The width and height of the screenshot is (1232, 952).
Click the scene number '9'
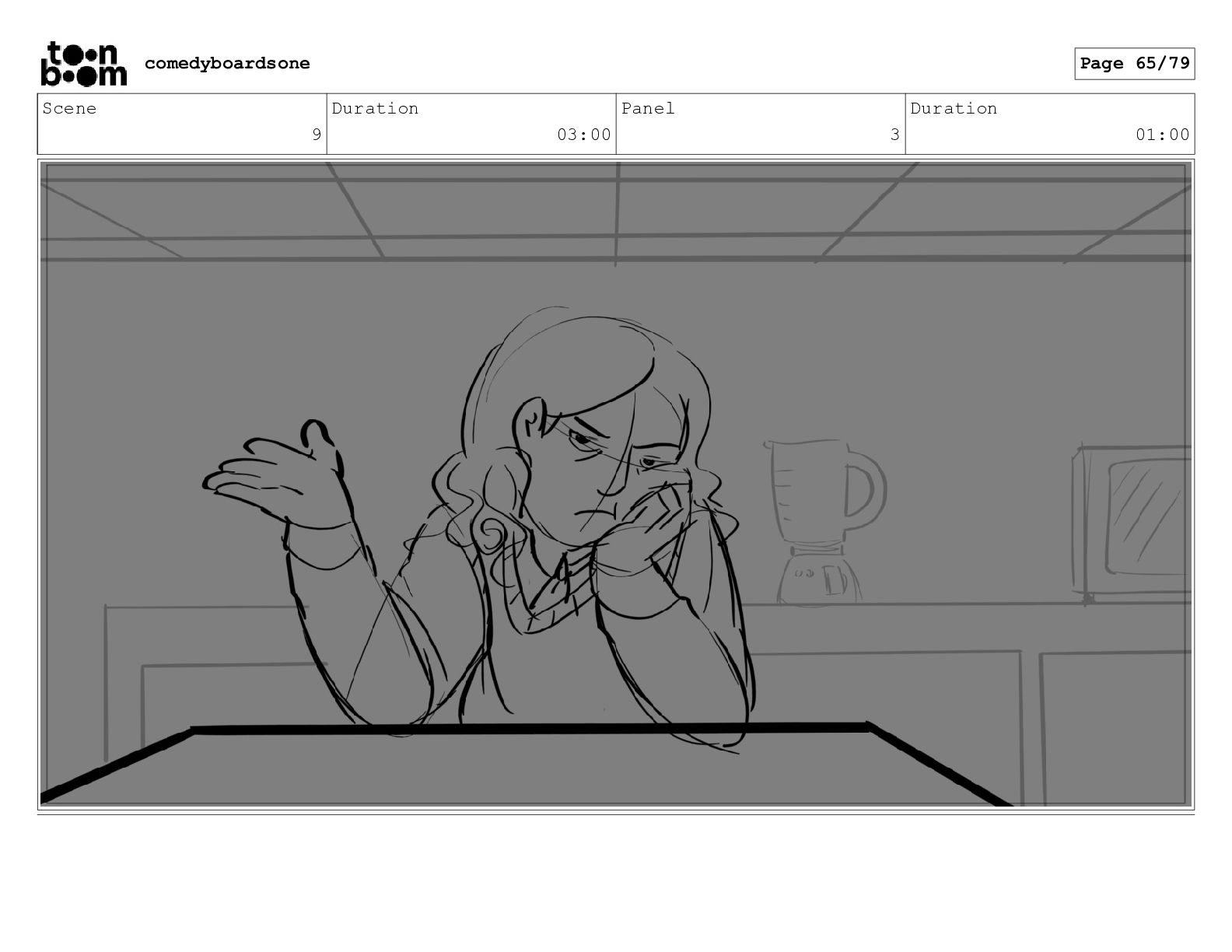click(x=317, y=135)
